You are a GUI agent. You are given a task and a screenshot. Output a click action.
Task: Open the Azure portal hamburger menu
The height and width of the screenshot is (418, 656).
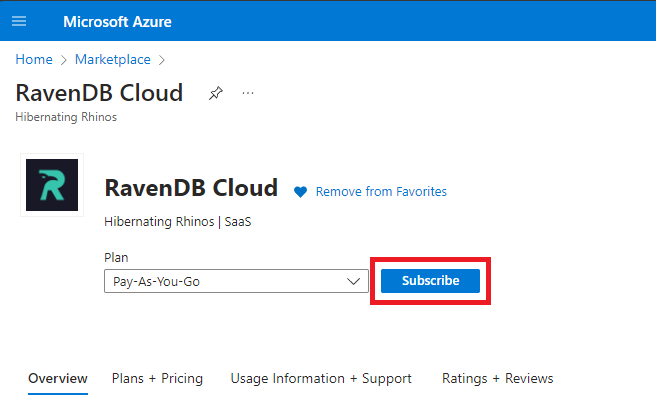[19, 21]
